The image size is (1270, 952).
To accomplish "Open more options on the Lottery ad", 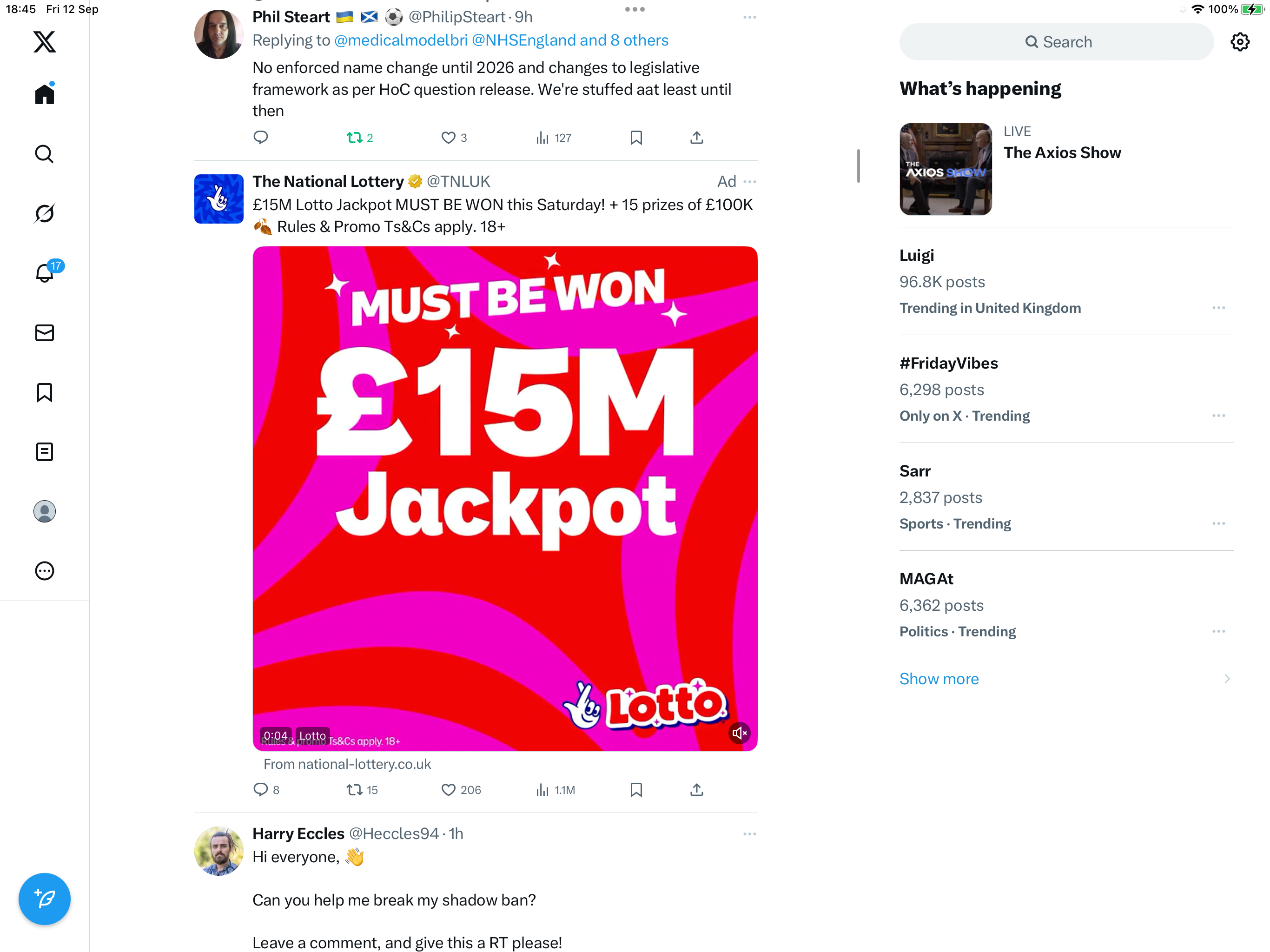I will coord(749,181).
